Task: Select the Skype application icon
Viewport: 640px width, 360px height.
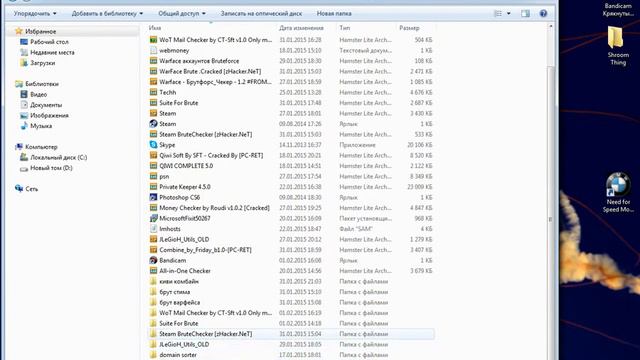Action: (x=153, y=145)
